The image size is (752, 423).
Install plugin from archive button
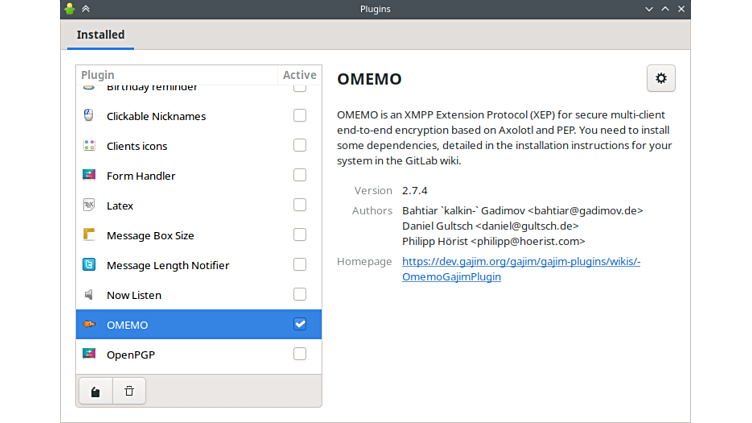click(x=95, y=391)
